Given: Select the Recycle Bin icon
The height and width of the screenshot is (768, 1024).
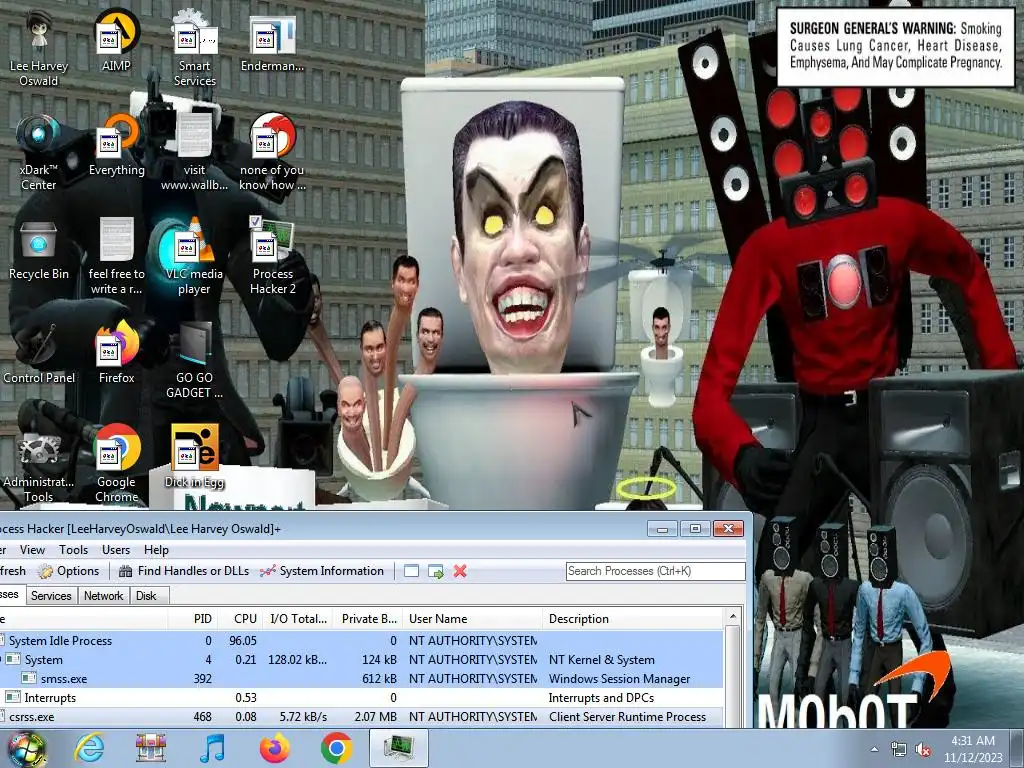Looking at the screenshot, I should tap(39, 249).
